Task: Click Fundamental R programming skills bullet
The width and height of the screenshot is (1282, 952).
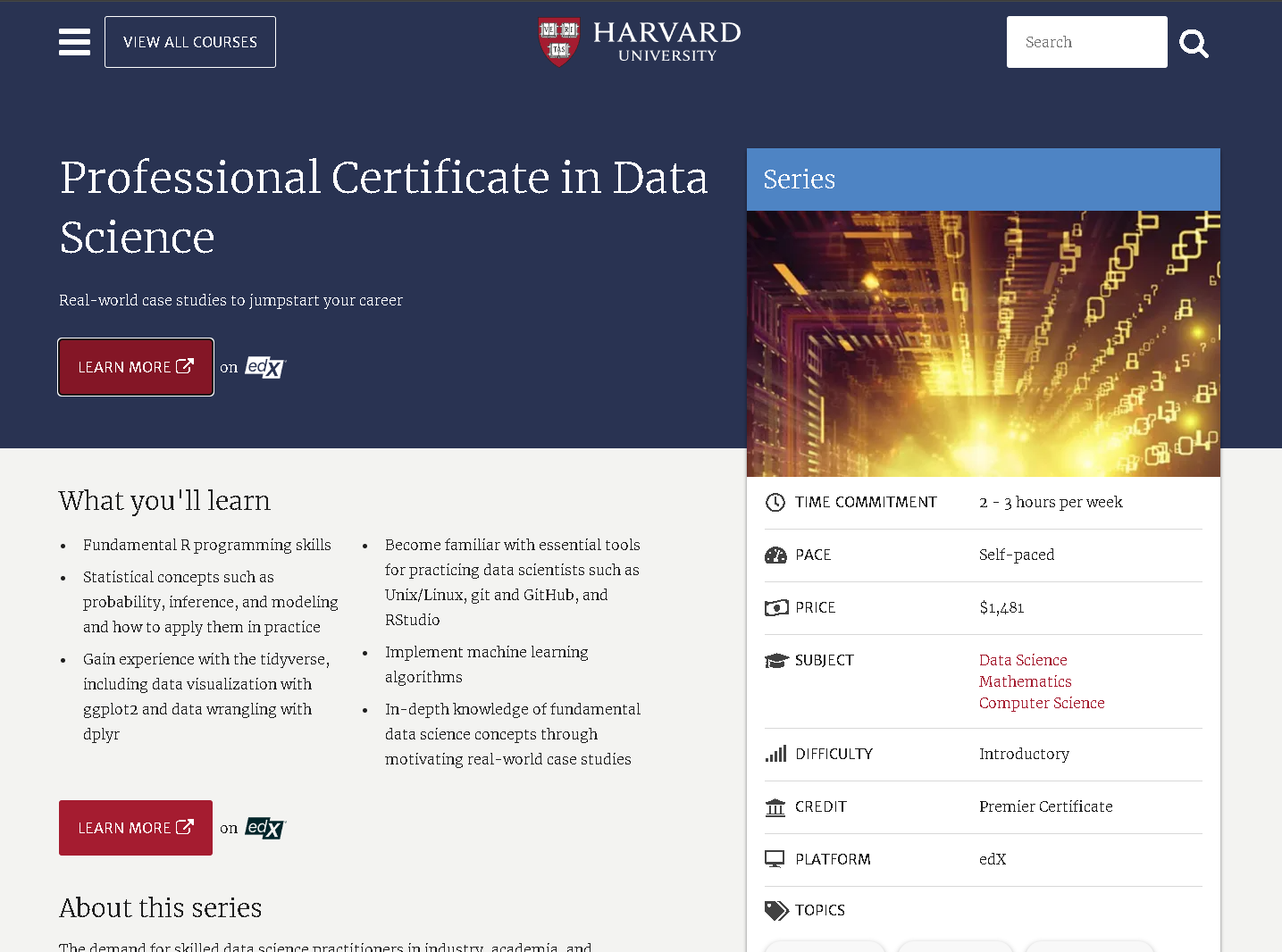Action: [x=207, y=545]
